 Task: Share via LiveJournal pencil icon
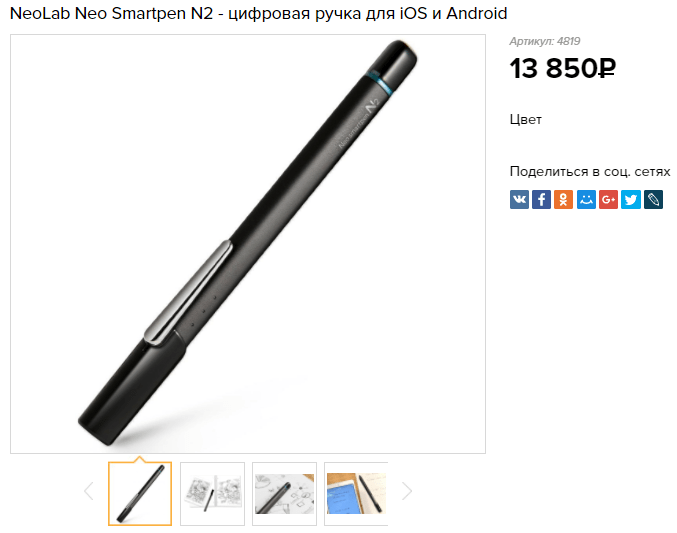653,200
